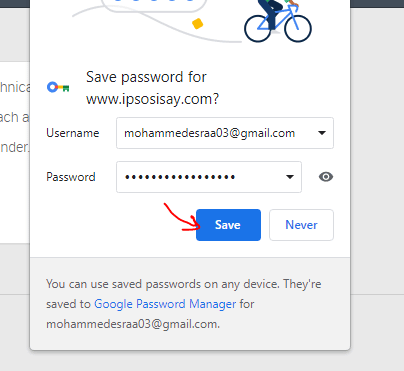Click the Never button

click(x=301, y=225)
